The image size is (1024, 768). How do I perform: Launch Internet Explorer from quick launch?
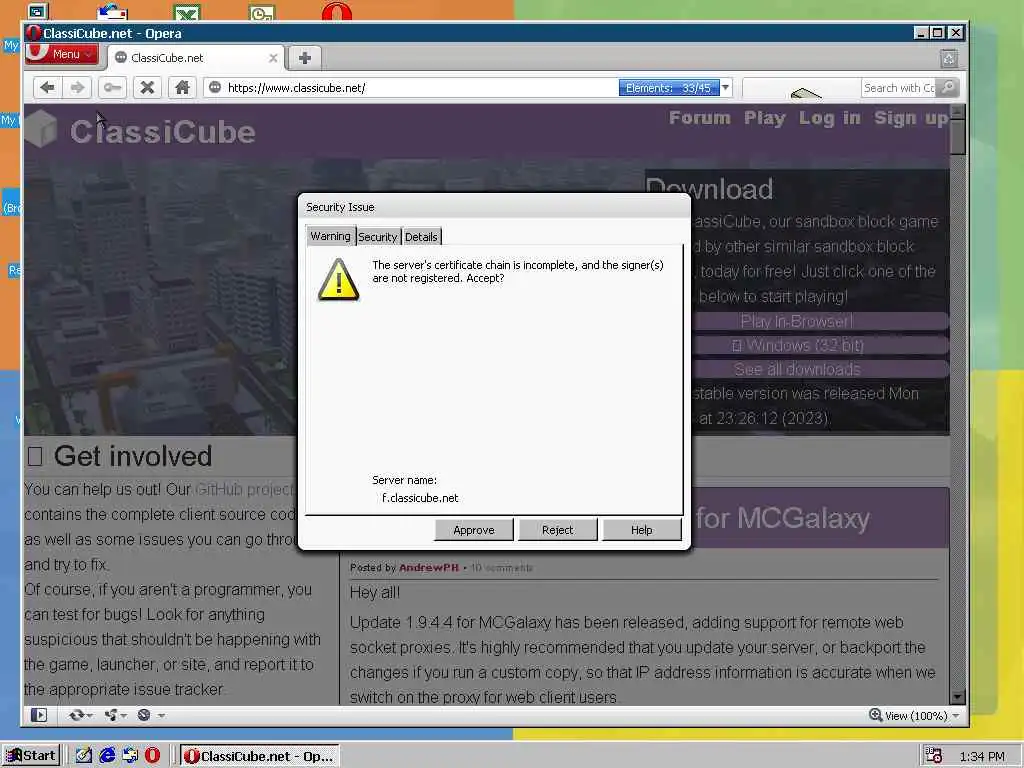(107, 756)
